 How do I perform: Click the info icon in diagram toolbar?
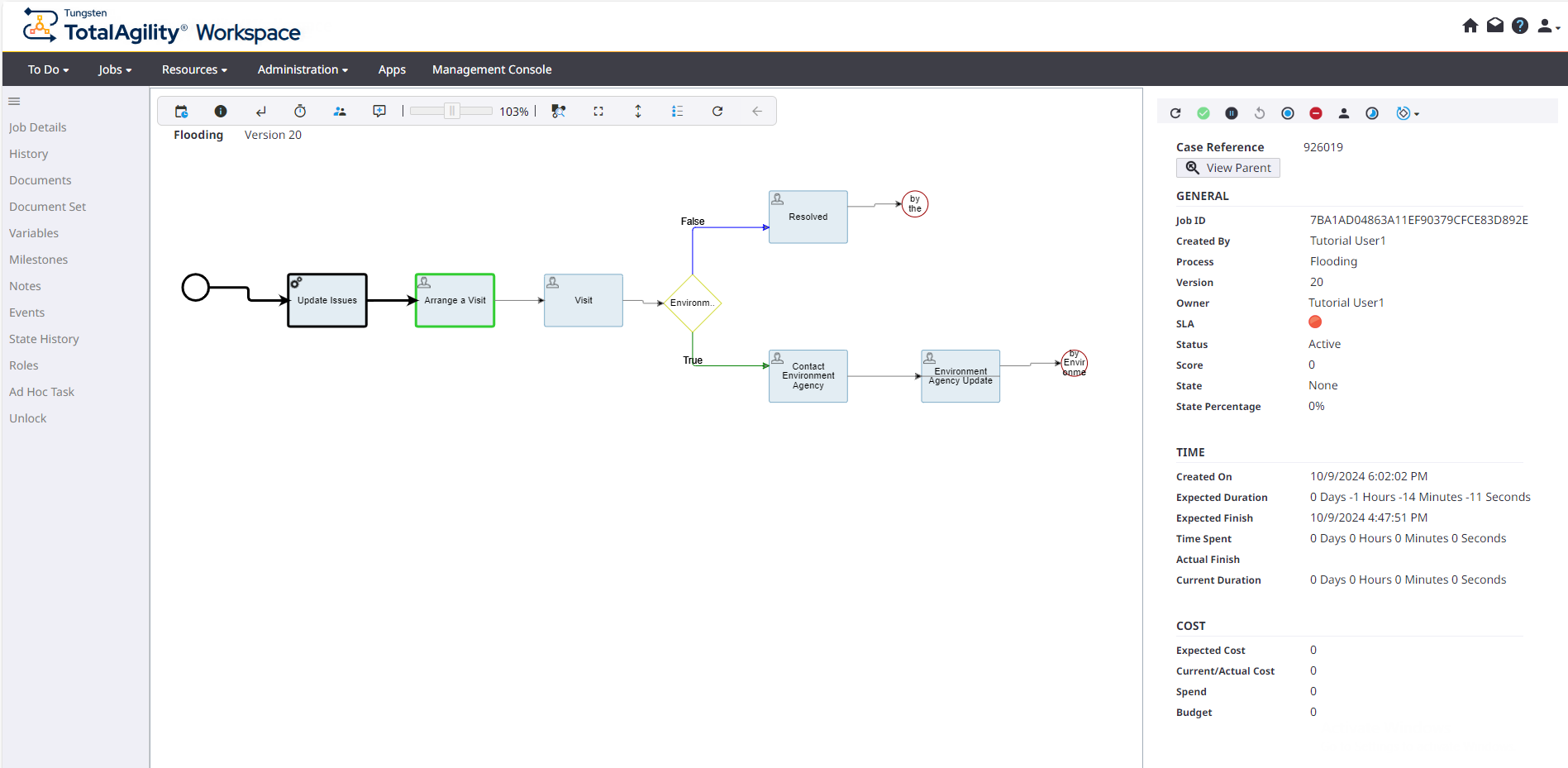[x=221, y=112]
